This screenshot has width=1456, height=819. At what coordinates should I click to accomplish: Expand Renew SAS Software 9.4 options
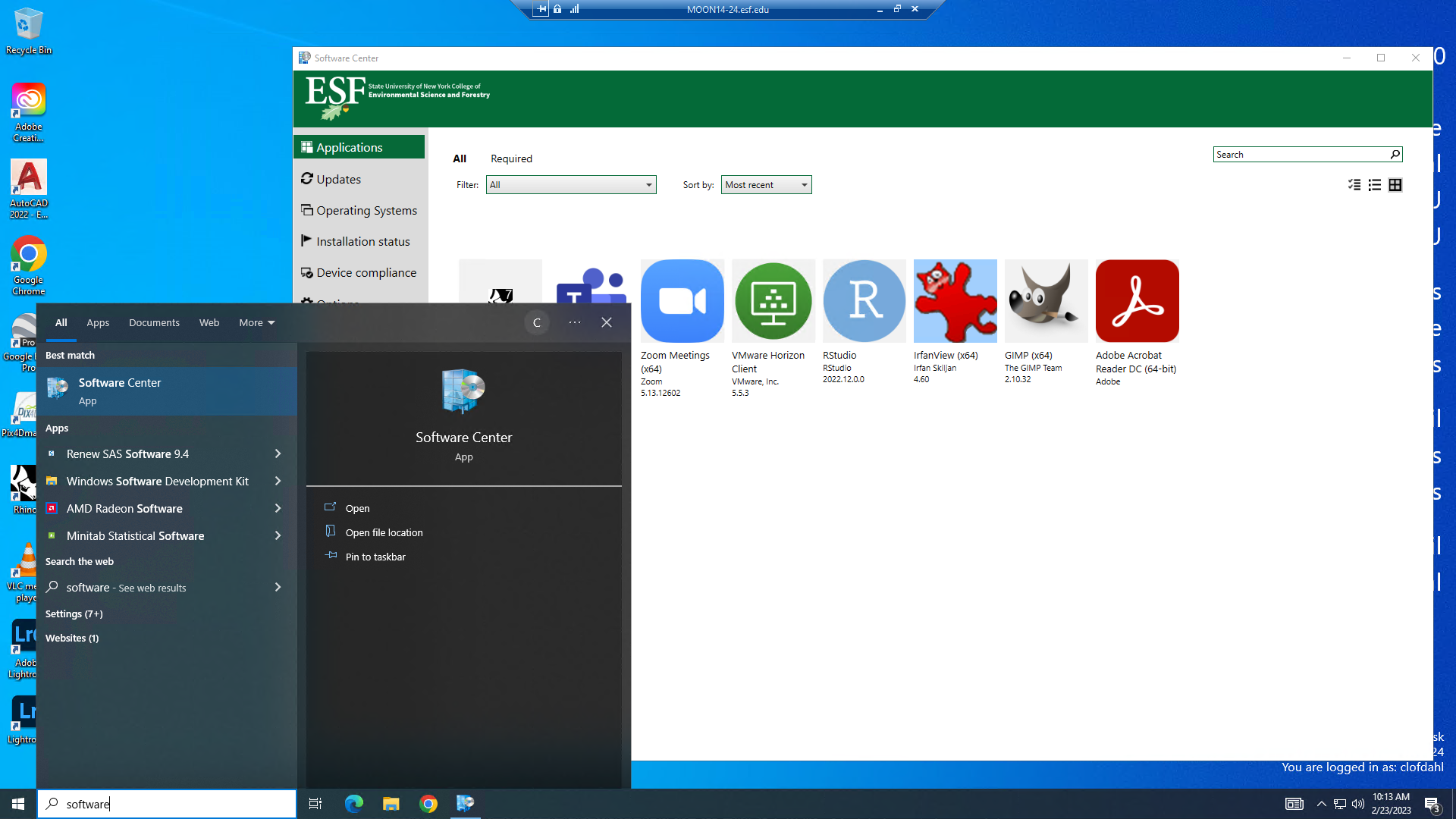click(x=278, y=454)
